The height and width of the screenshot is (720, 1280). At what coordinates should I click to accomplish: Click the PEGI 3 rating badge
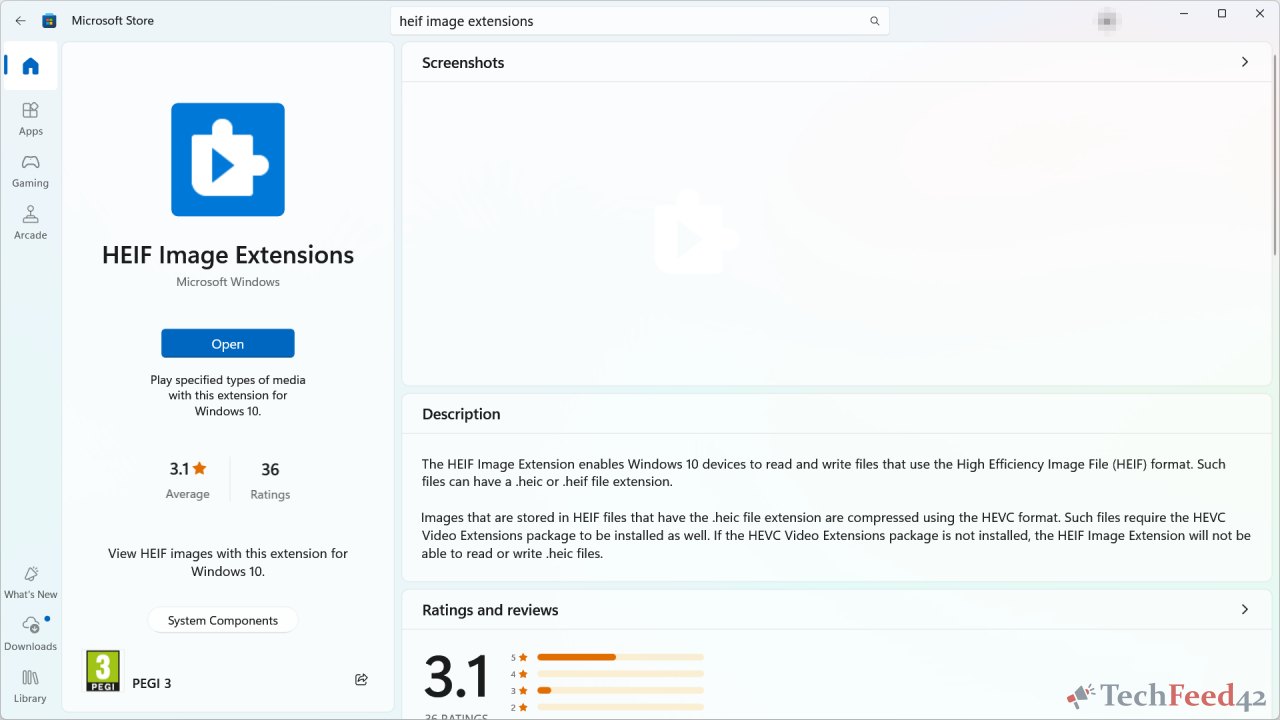(103, 671)
